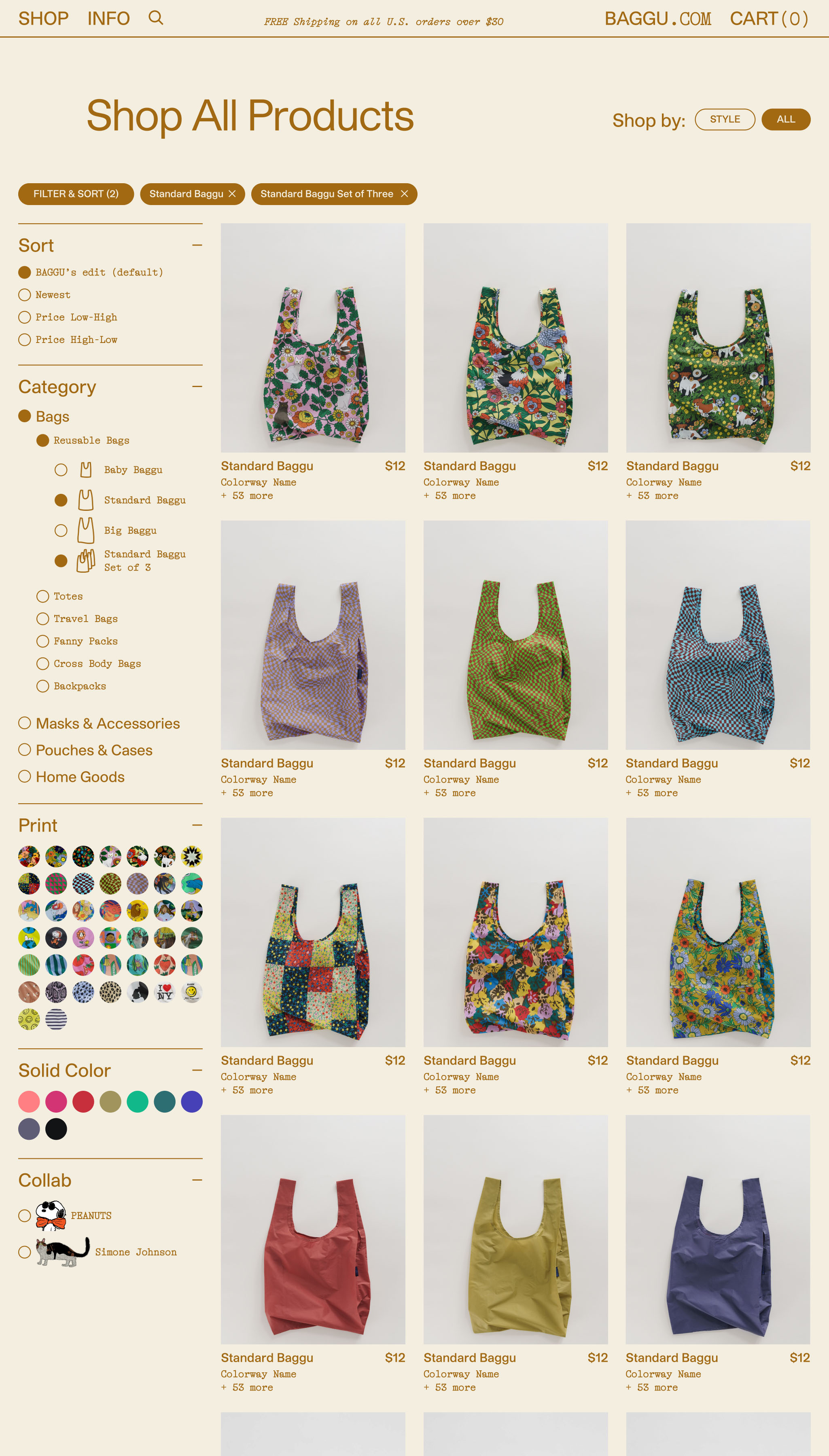Remove the Standard Baggu Set of Three filter
Screen dimensions: 829x1456
[x=404, y=194]
